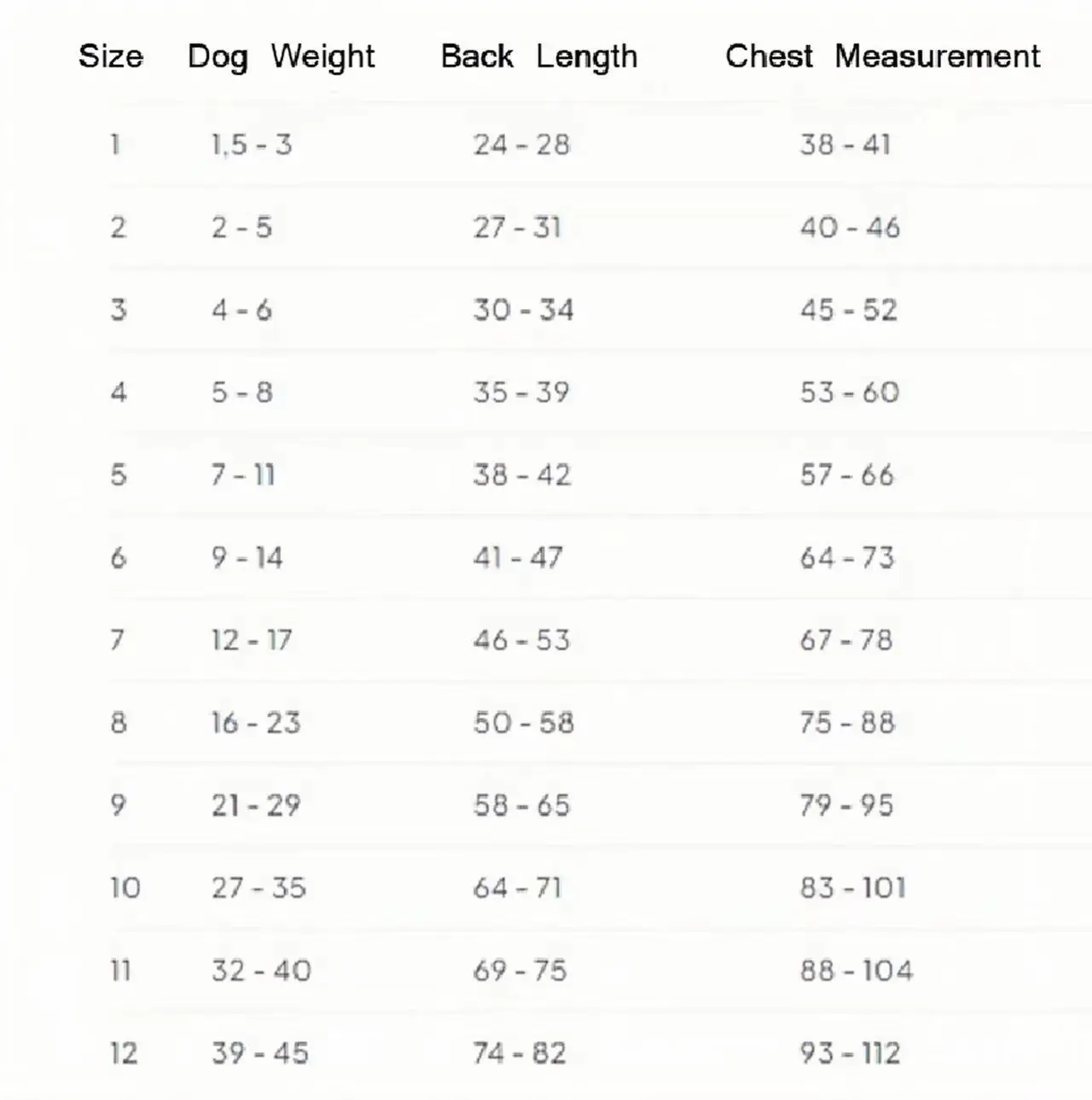Click chest measurement 53 - 60
The height and width of the screenshot is (1100, 1092).
850,393
